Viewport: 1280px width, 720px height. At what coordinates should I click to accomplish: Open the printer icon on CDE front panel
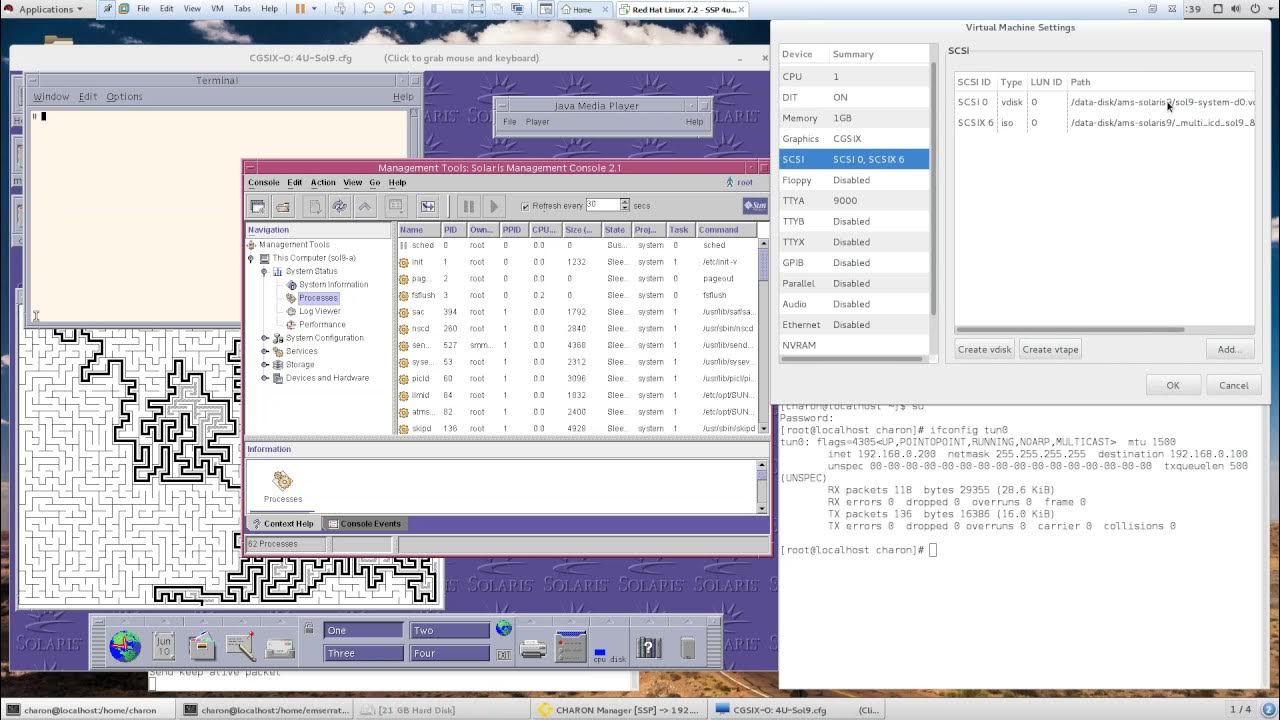coord(534,649)
